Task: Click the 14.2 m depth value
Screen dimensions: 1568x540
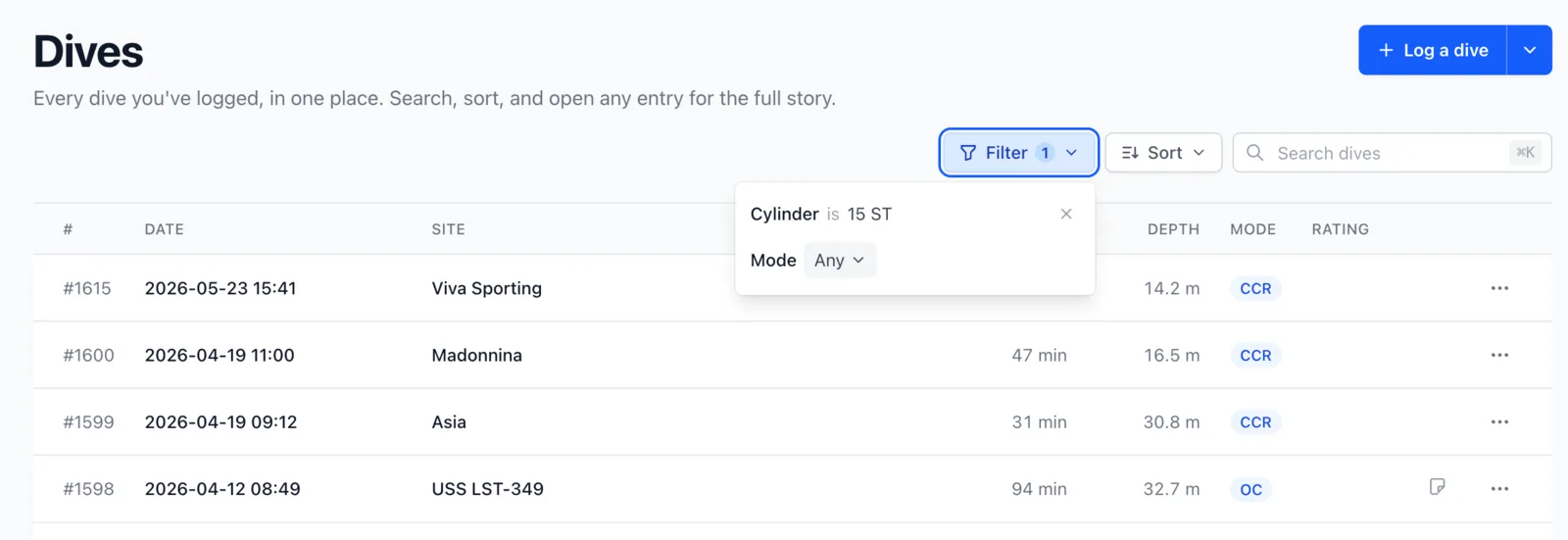Action: click(x=1172, y=288)
